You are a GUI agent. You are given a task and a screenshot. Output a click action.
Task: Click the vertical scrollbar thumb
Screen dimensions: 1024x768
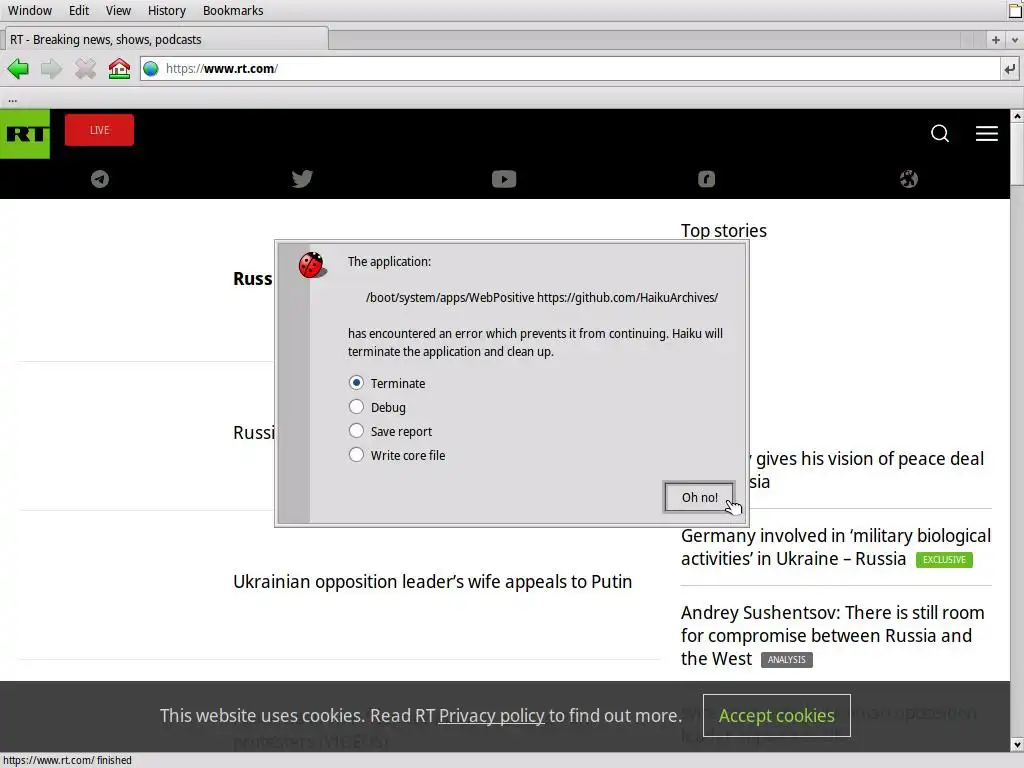click(x=1017, y=154)
